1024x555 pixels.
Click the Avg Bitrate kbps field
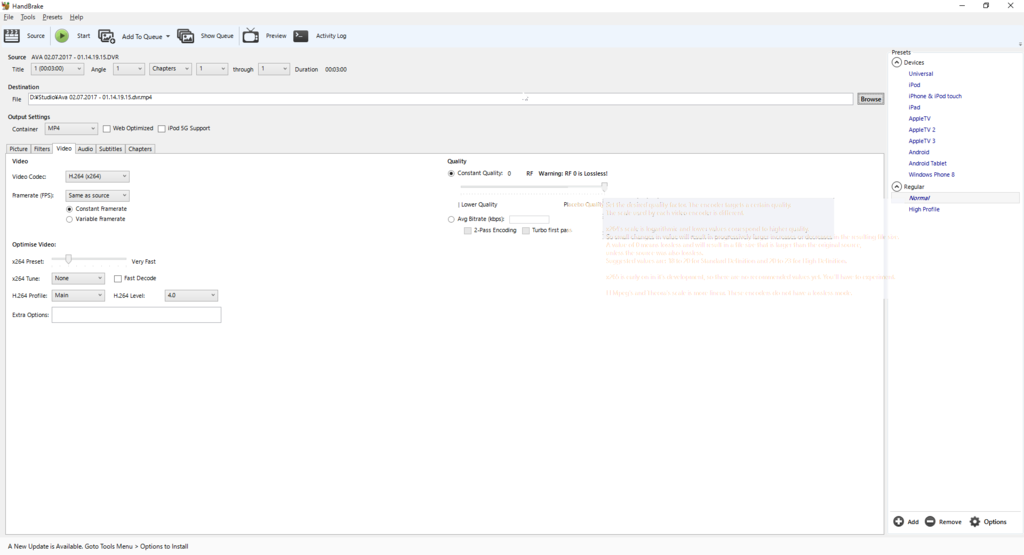tap(529, 219)
